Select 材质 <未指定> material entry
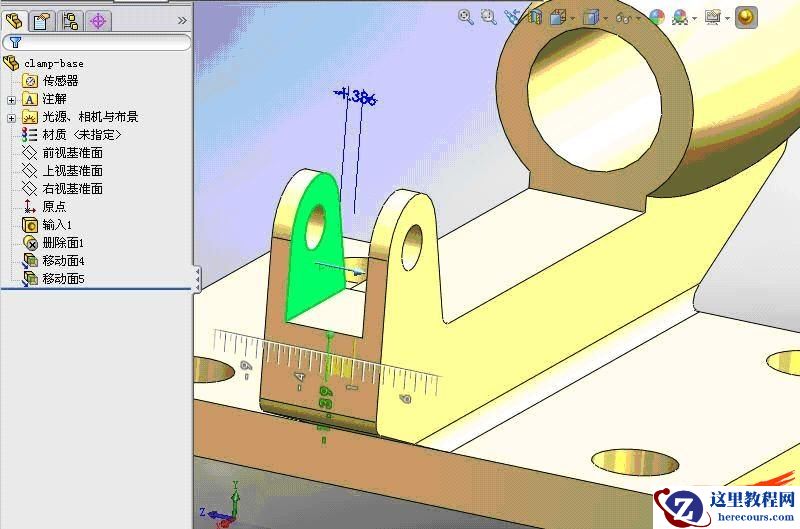The image size is (800, 529). click(x=82, y=135)
